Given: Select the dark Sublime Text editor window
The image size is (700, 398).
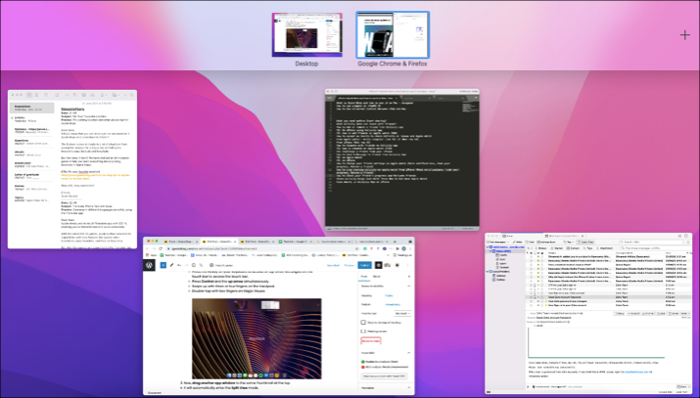Looking at the screenshot, I should coord(402,159).
